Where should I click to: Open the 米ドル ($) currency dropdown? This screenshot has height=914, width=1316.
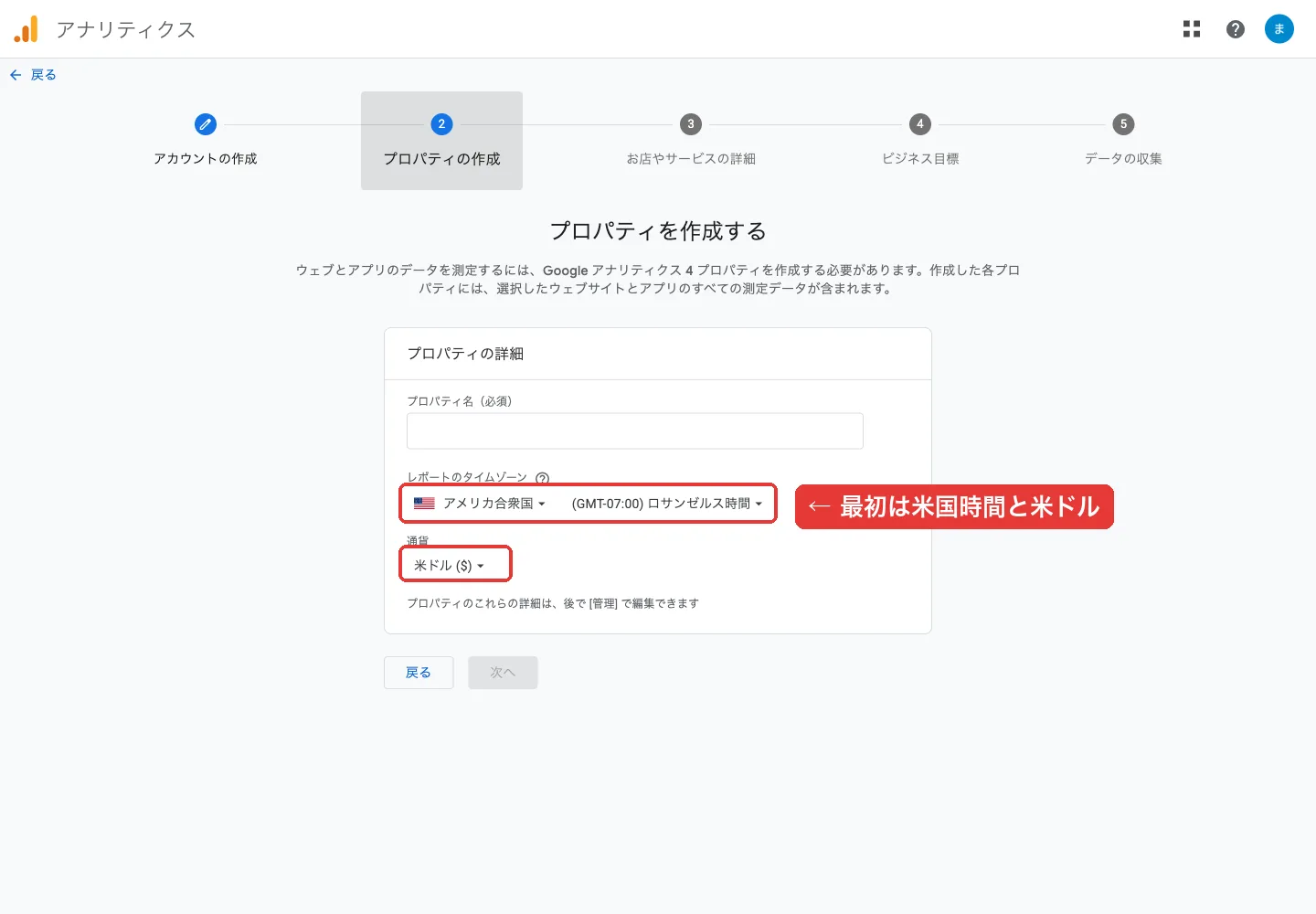(449, 566)
